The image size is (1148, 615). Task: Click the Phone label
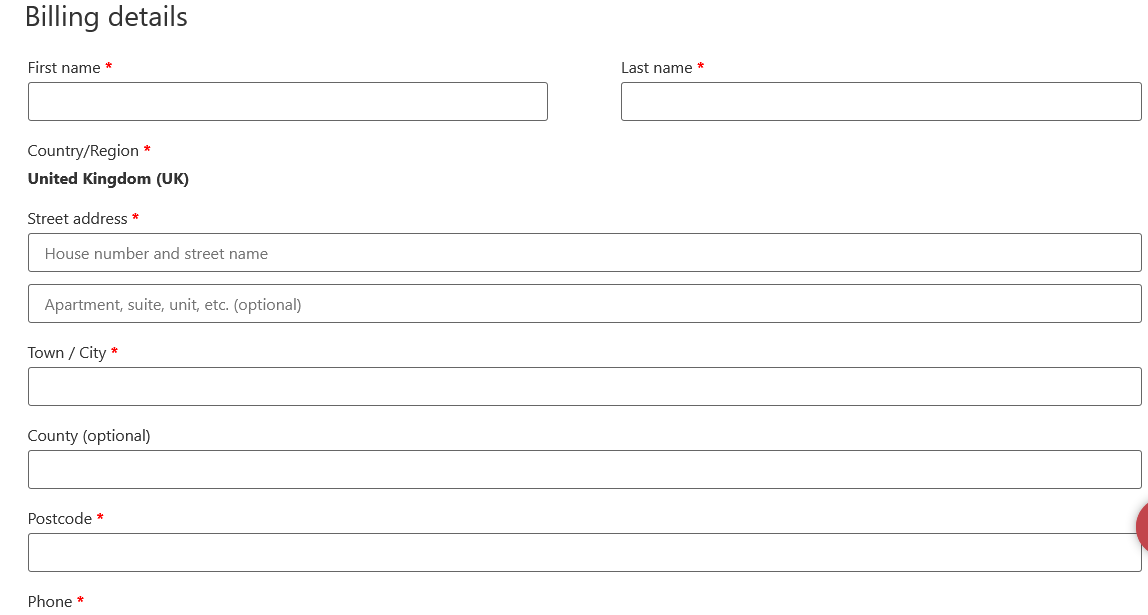(x=50, y=601)
